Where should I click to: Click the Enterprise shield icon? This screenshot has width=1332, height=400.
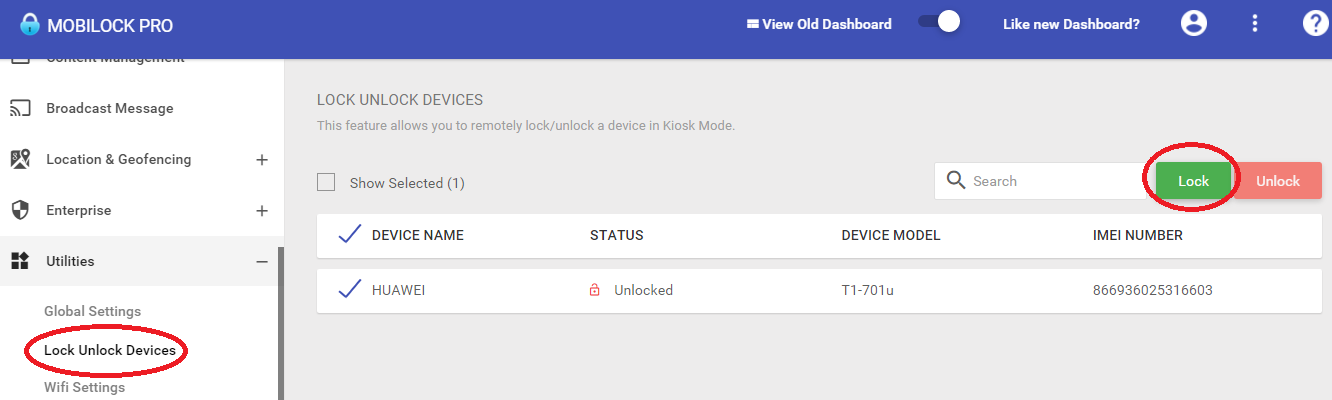coord(20,210)
